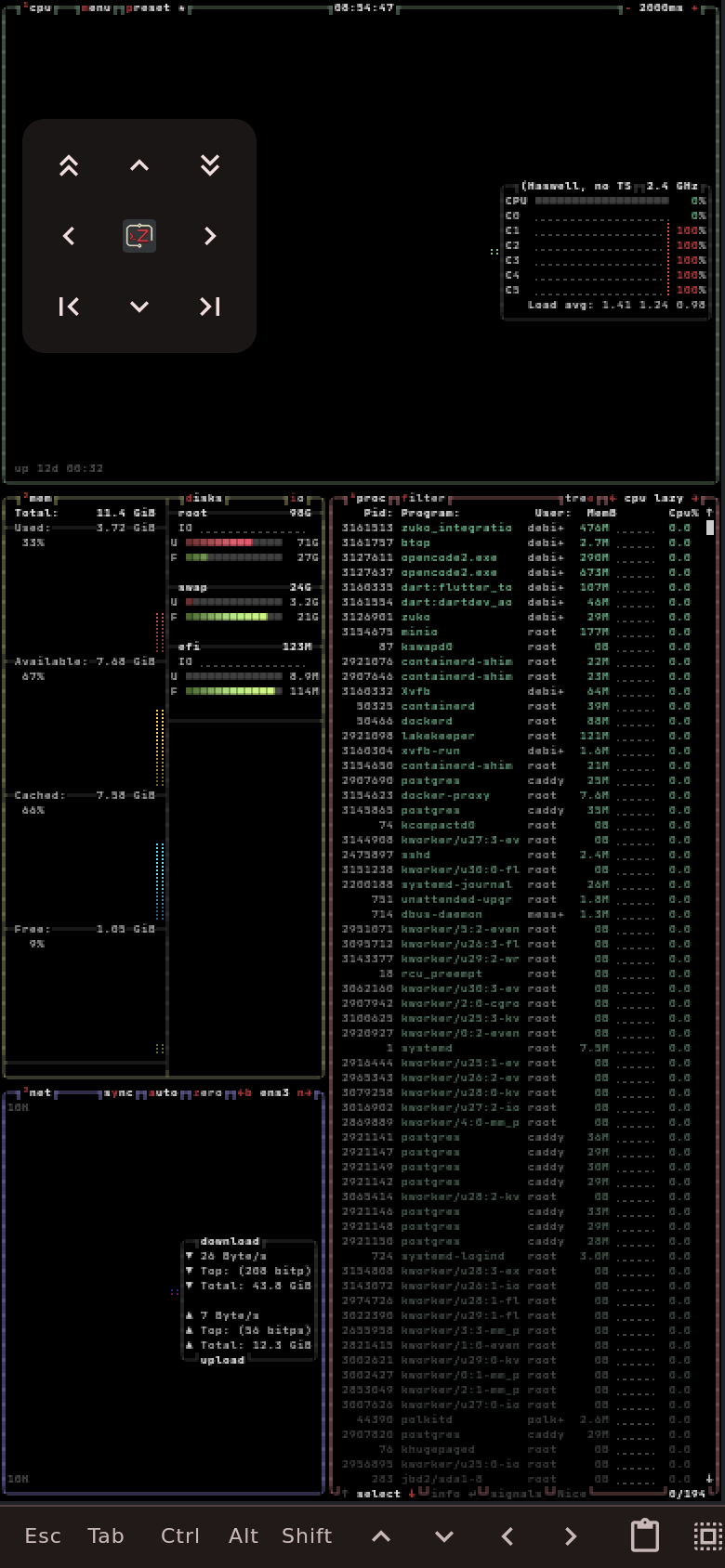Select the khugepaged process row
This screenshot has width=725, height=1568.
[520, 1449]
